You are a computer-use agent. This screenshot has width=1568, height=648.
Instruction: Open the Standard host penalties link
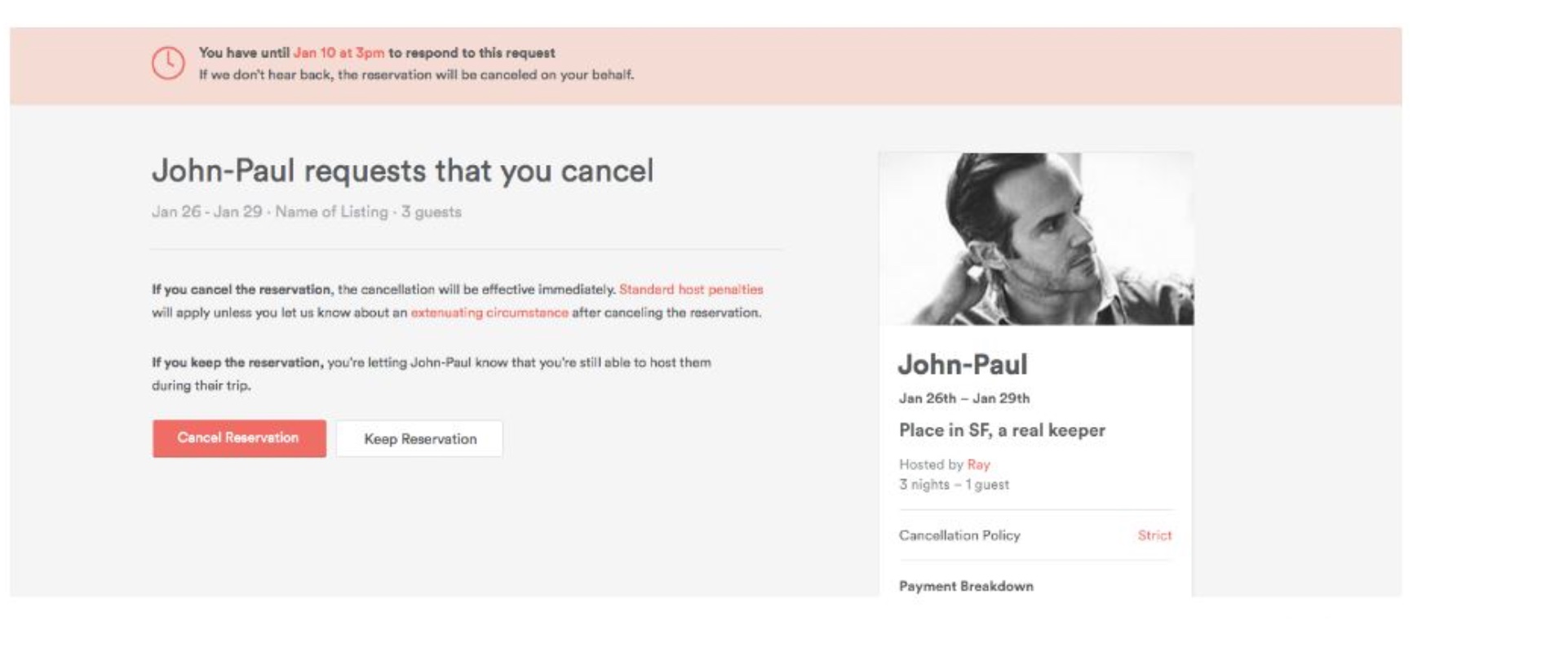click(x=691, y=290)
